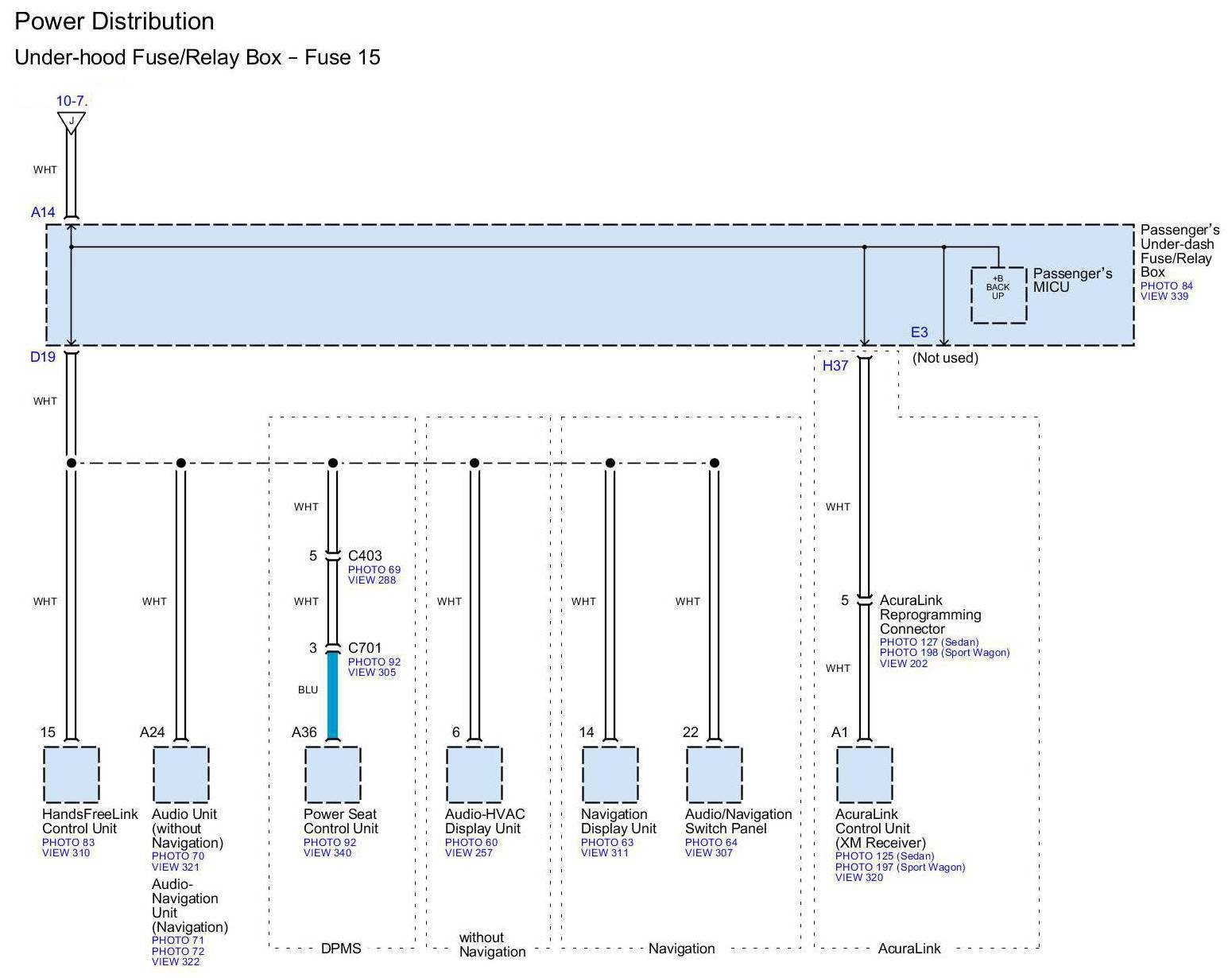
Task: Click the H37 connector label
Action: pyautogui.click(x=835, y=366)
